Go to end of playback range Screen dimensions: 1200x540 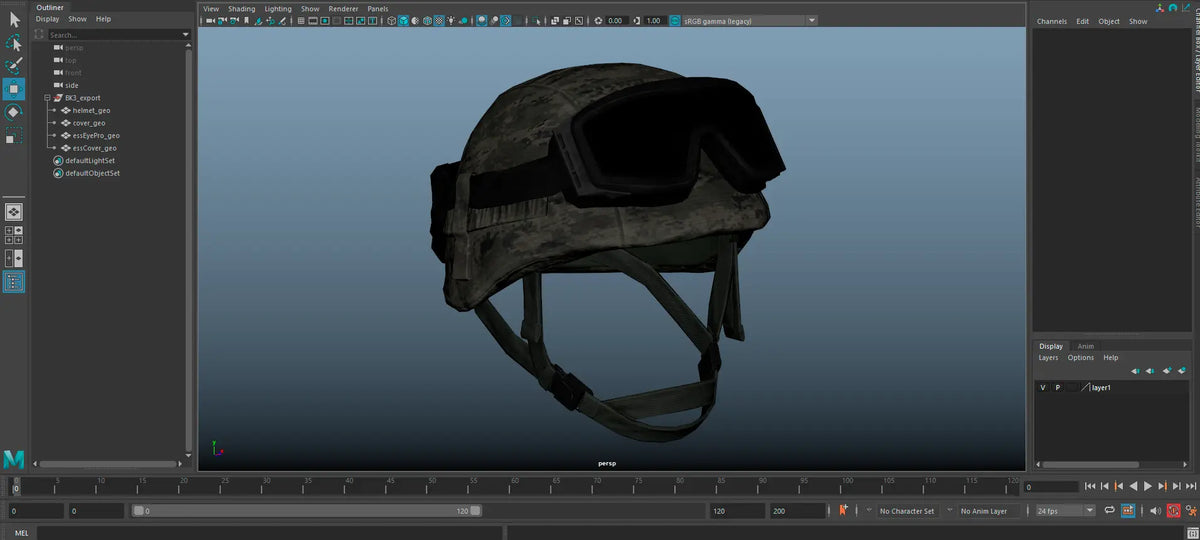(x=1190, y=486)
